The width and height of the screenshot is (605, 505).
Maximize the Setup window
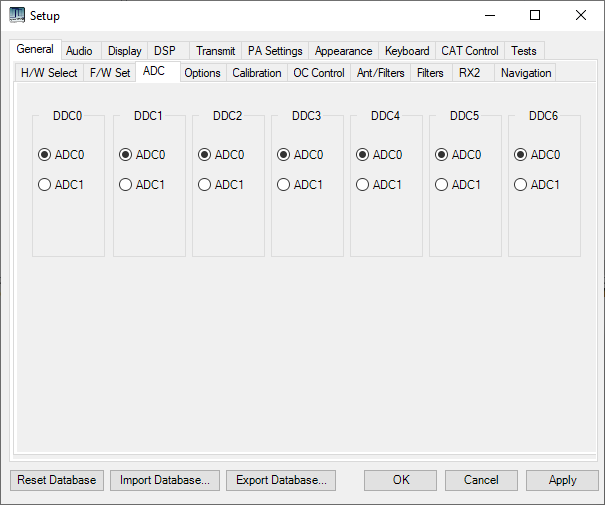tap(535, 15)
